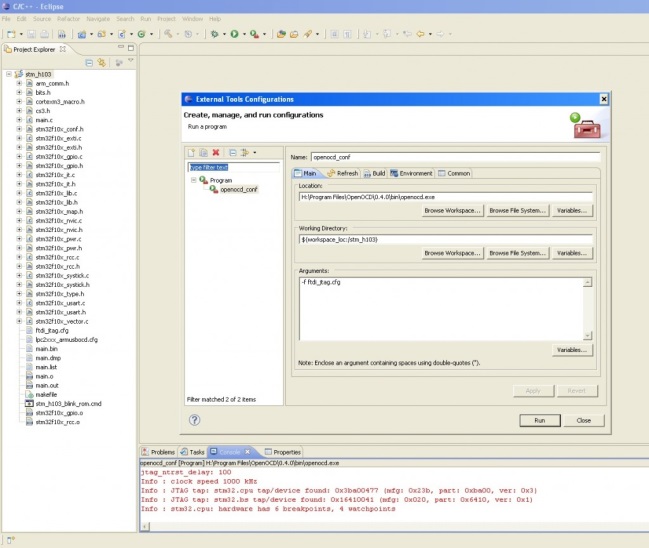The height and width of the screenshot is (548, 649).
Task: Click the Debug bug icon in main toolbar
Action: tap(214, 34)
